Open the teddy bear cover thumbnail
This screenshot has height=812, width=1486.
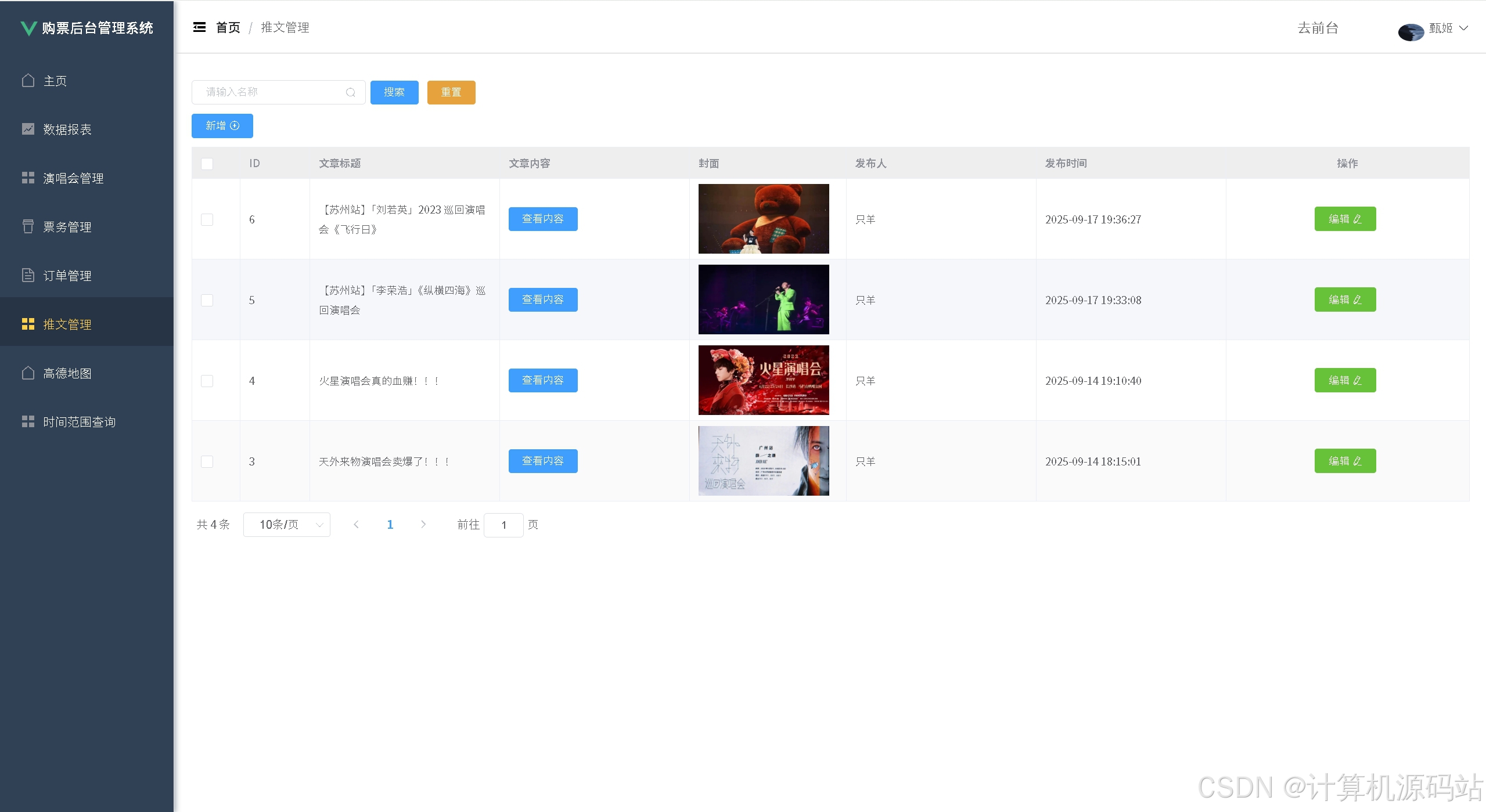coord(764,219)
